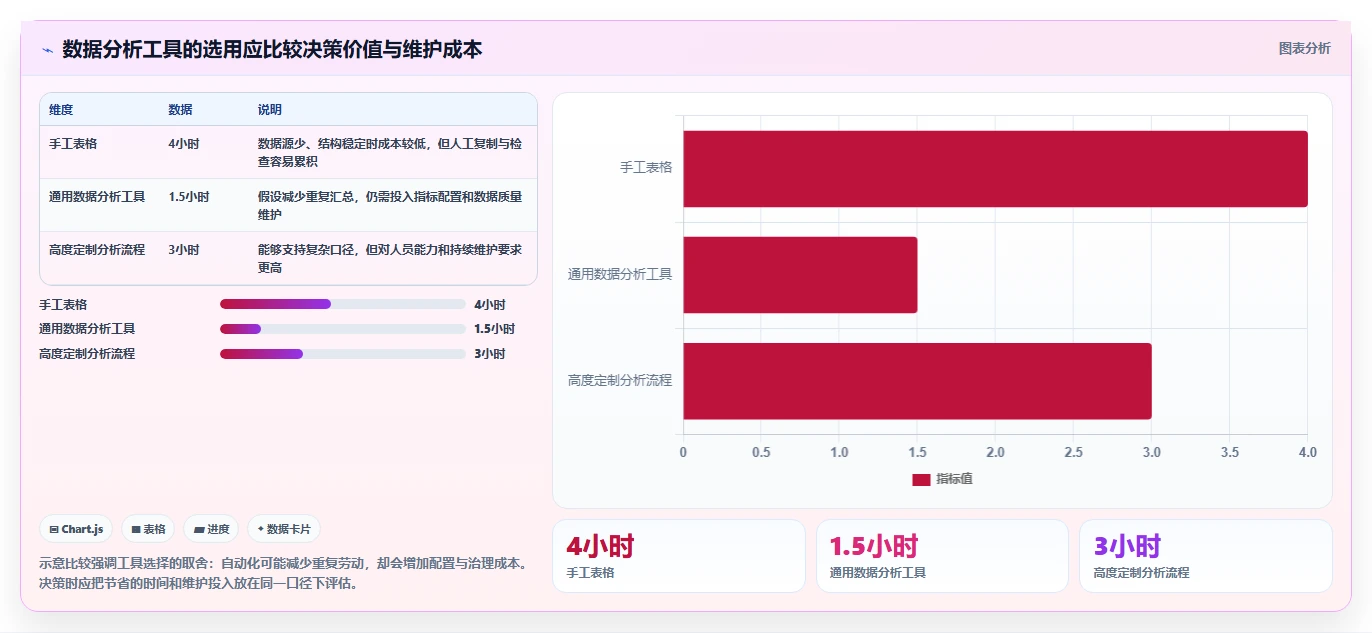The image size is (1372, 633).
Task: Click the 通用数据分析工具 progress bar
Action: [x=343, y=329]
